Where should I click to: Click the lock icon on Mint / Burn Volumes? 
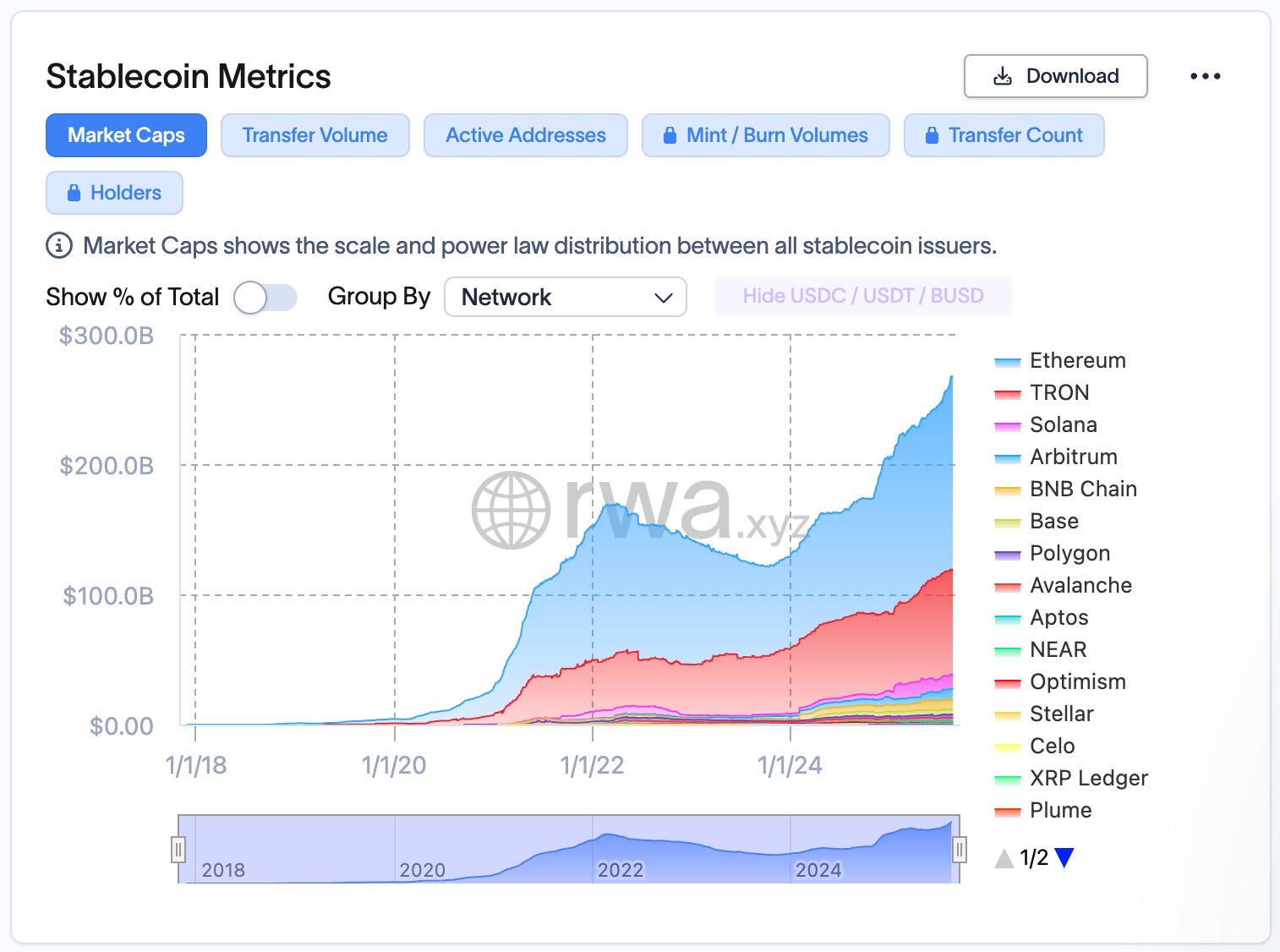click(x=670, y=134)
